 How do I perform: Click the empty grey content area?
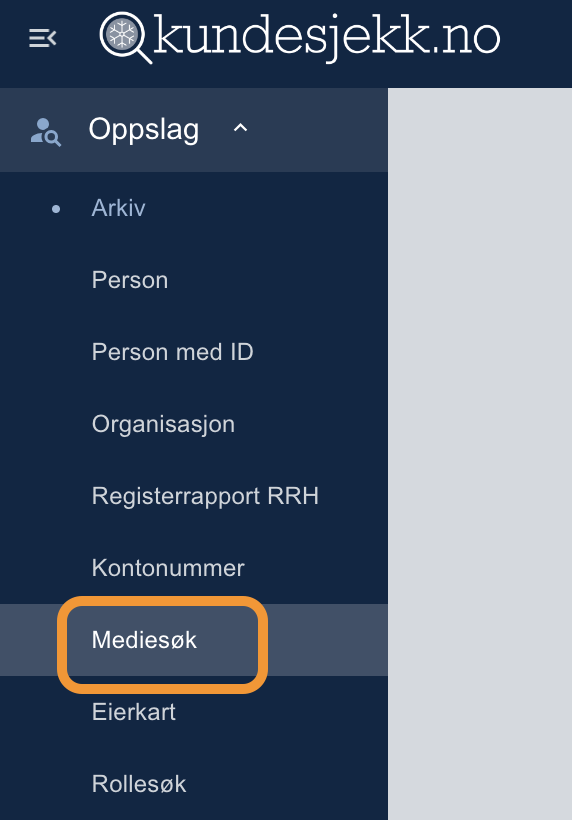[480, 454]
